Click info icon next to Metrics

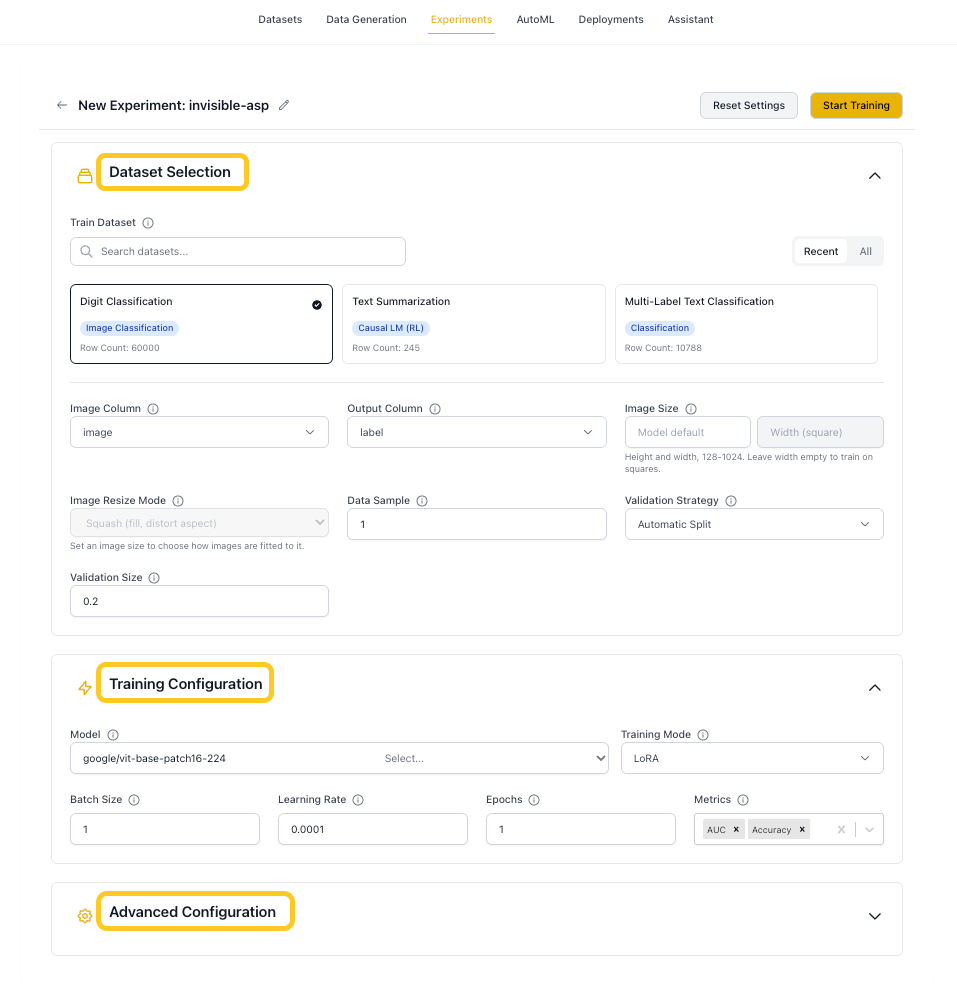pyautogui.click(x=743, y=800)
